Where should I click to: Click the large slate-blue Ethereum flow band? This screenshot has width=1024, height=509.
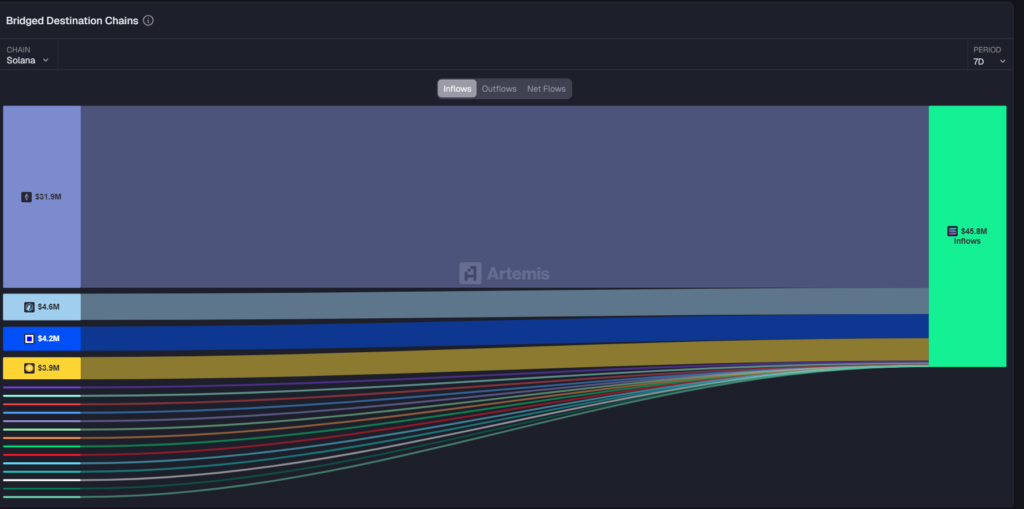[504, 196]
